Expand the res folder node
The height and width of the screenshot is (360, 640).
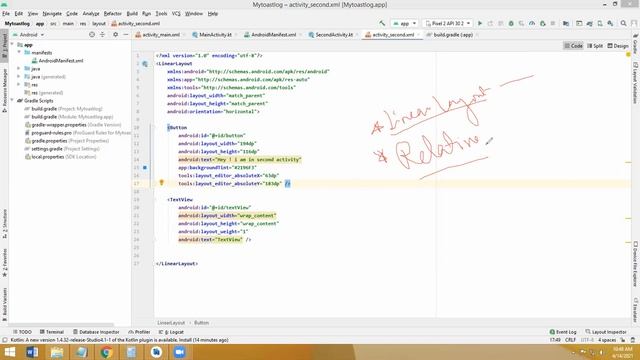(x=19, y=84)
